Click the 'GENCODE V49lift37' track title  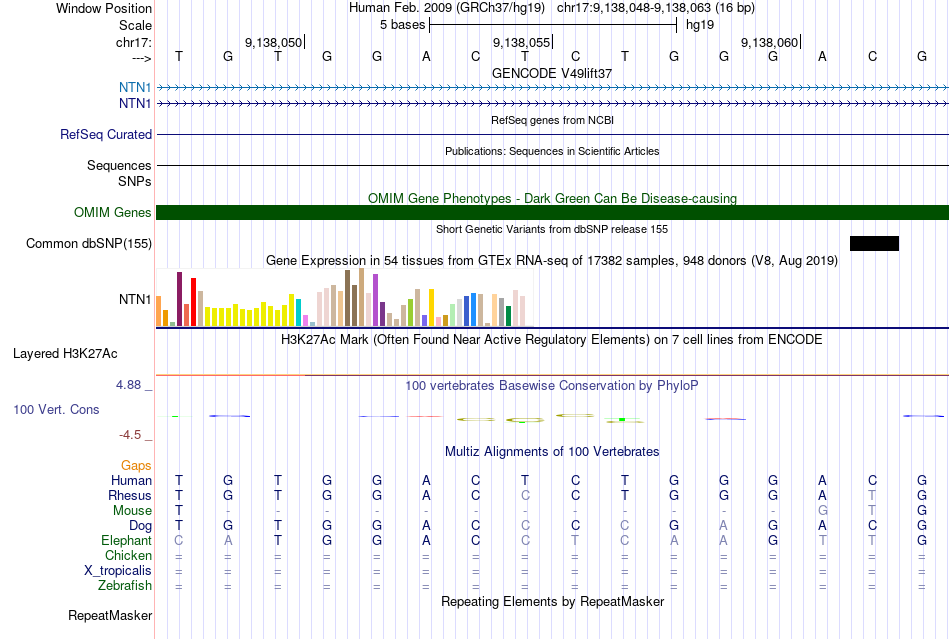(552, 73)
